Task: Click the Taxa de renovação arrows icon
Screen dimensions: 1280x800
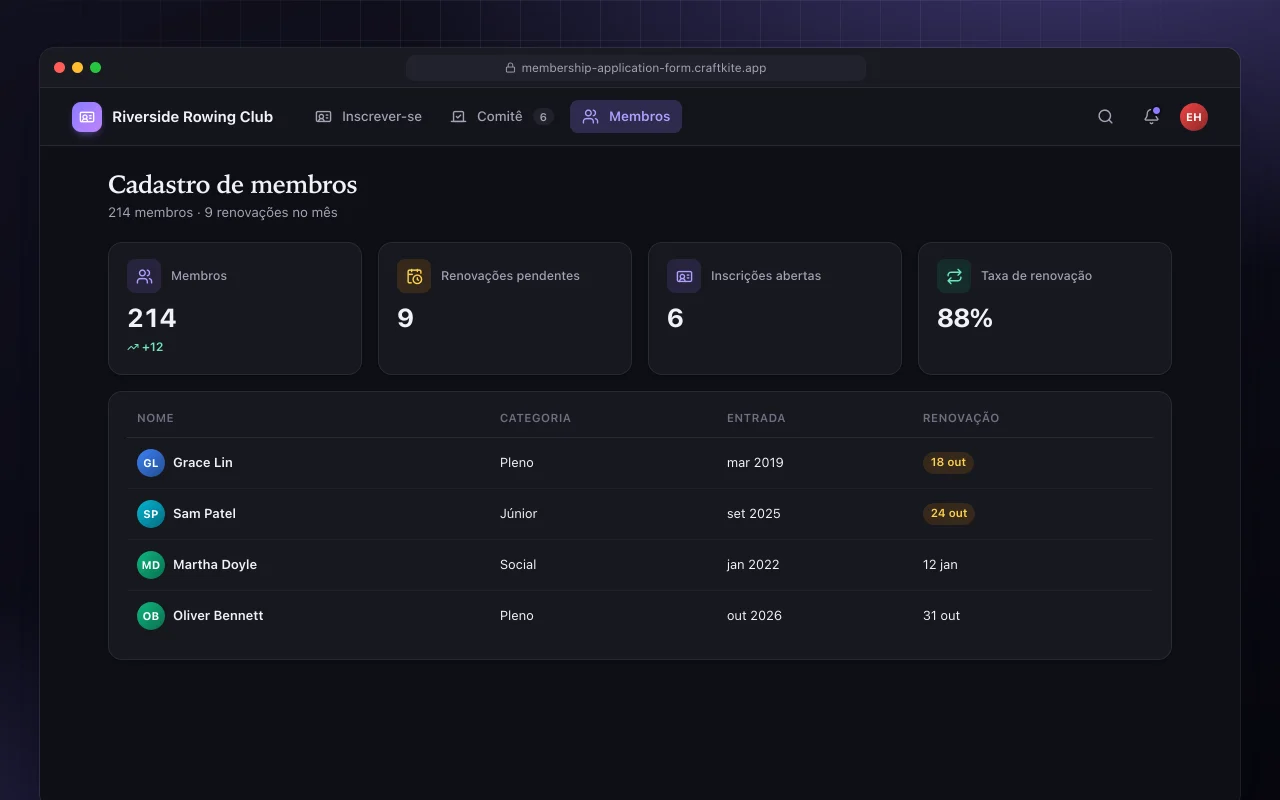Action: [x=954, y=276]
